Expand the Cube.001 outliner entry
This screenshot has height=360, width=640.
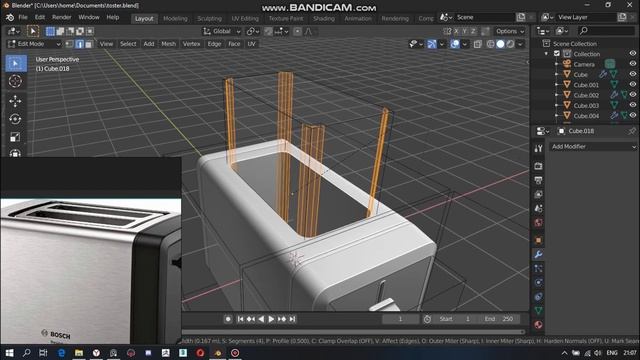(x=556, y=84)
